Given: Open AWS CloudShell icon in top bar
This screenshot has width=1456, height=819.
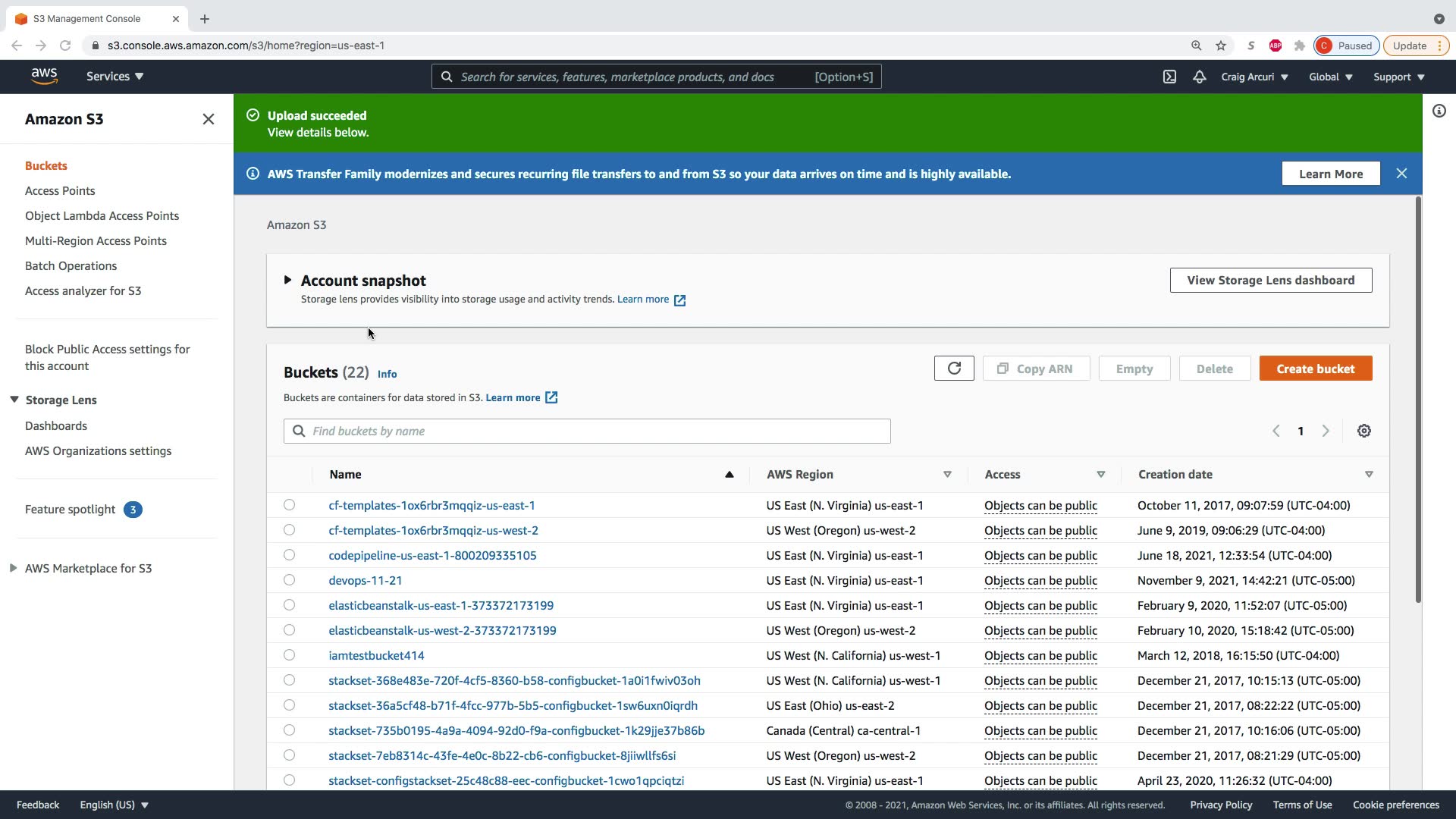Looking at the screenshot, I should (1169, 77).
